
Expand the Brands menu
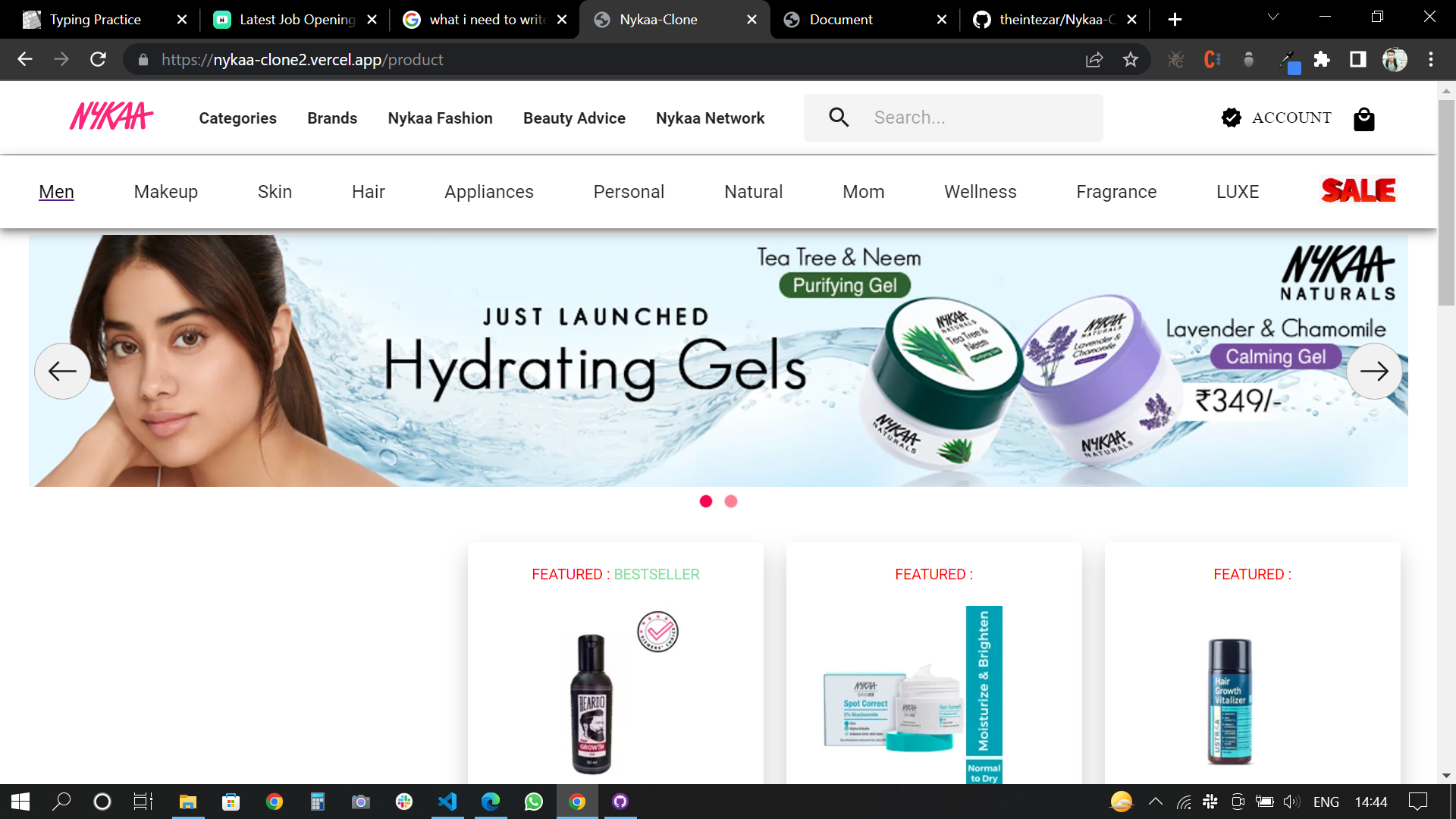331,118
